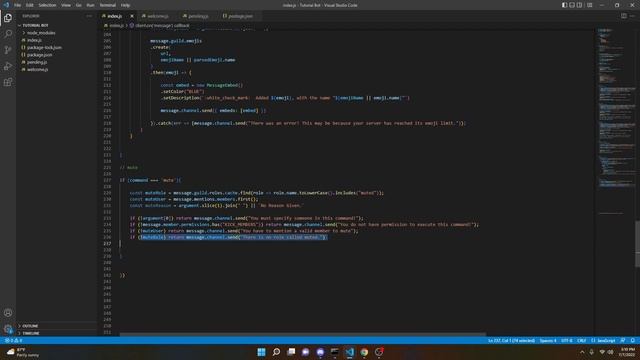Click the editor vertical scrollbar thumb

638,244
